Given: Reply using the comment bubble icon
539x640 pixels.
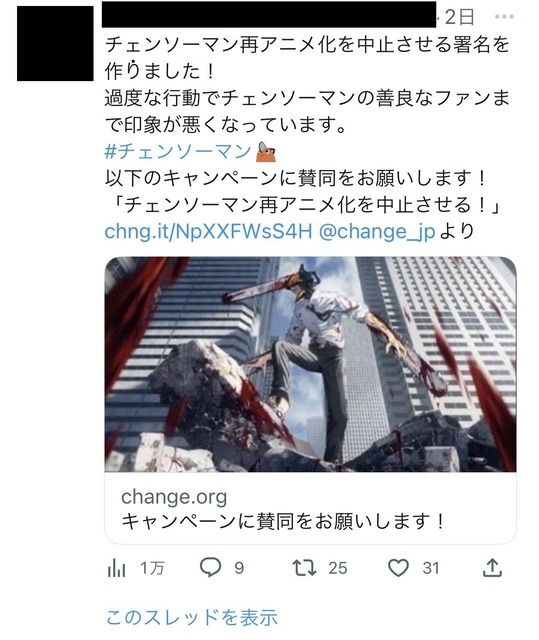Looking at the screenshot, I should click(210, 567).
